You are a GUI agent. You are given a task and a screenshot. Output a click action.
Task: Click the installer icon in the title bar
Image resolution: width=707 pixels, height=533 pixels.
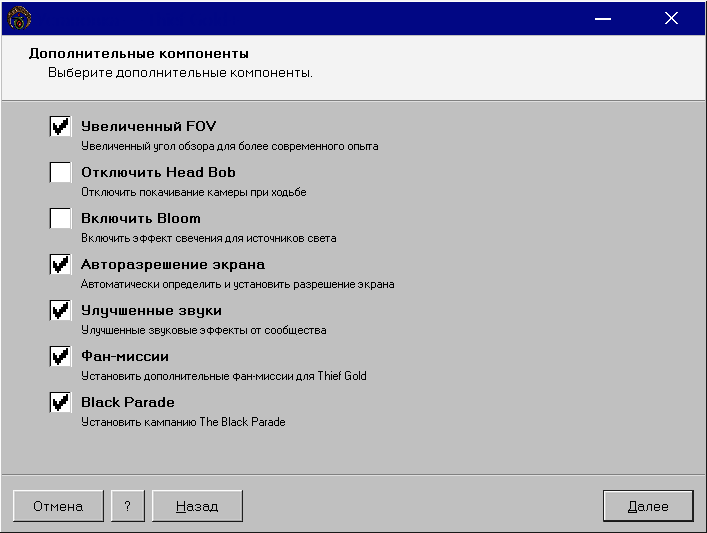click(x=19, y=18)
